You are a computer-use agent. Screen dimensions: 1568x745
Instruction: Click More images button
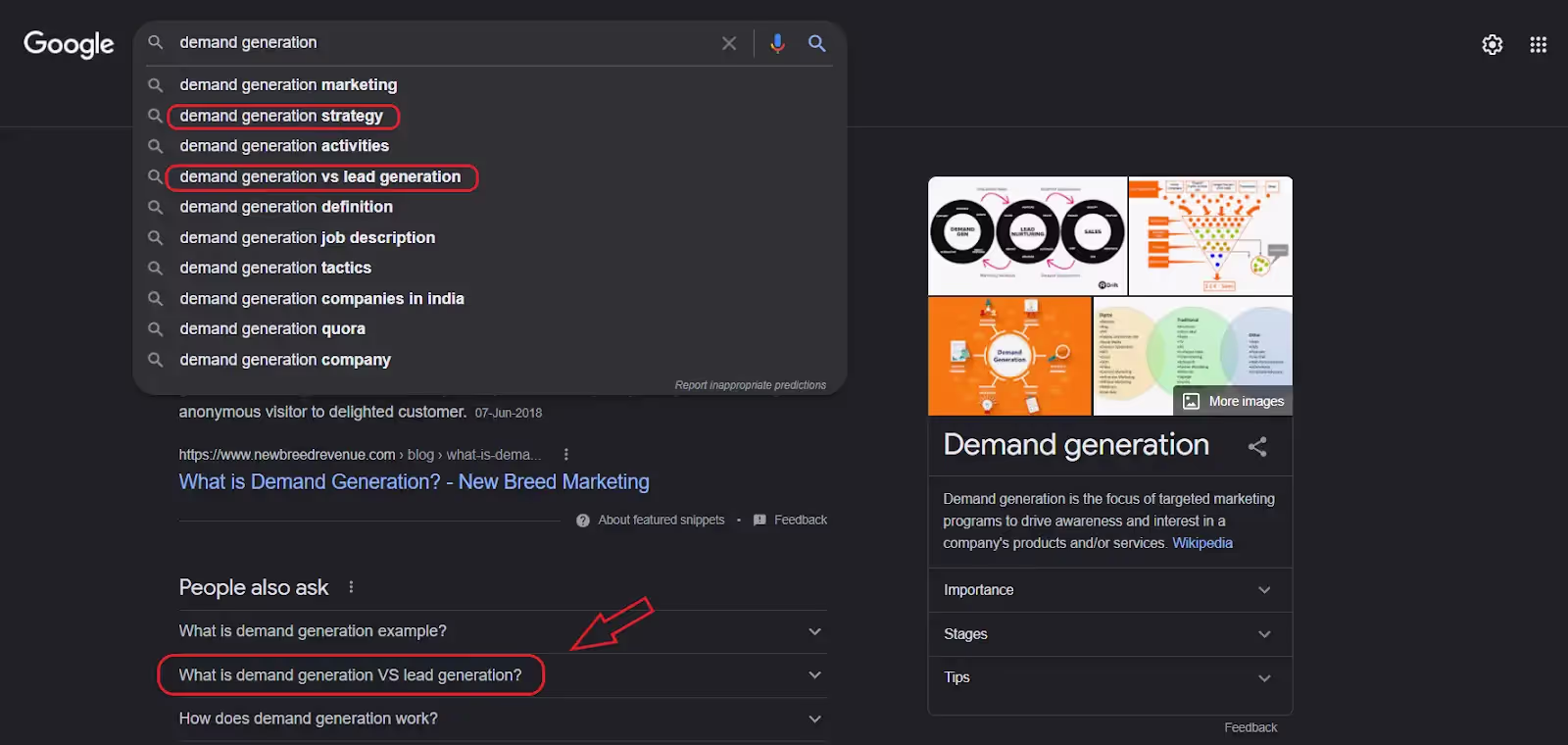[x=1234, y=401]
